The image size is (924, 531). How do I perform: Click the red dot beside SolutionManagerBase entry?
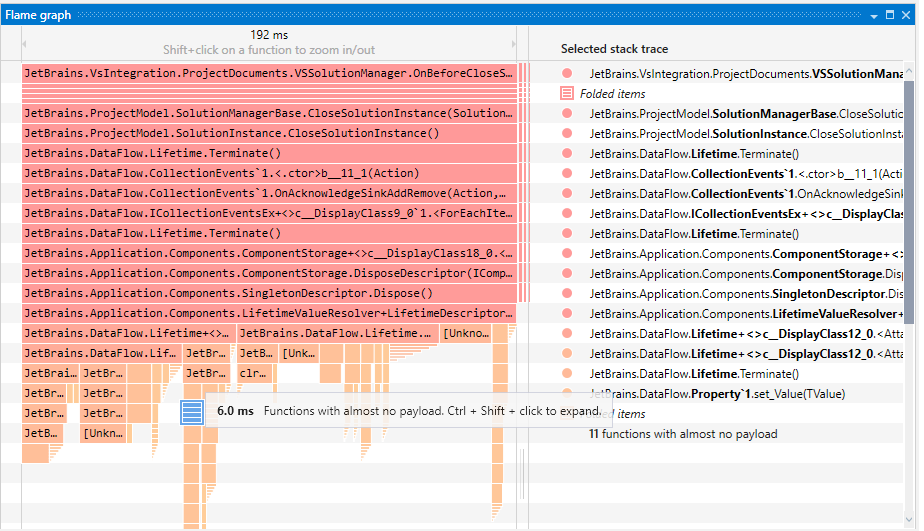pyautogui.click(x=567, y=114)
